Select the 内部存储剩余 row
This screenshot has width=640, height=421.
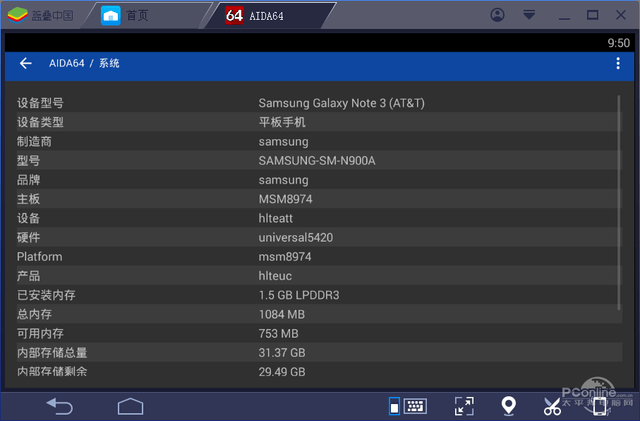pos(319,372)
